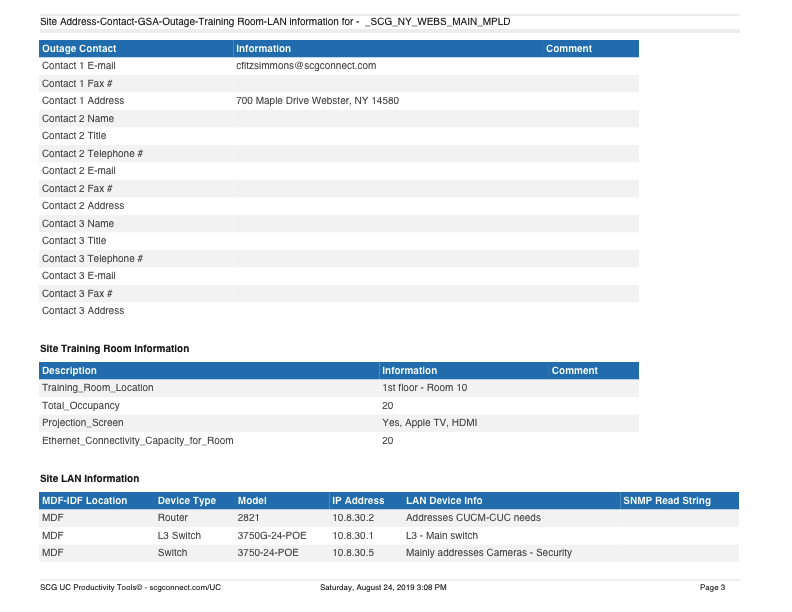
Task: Click the Projection_Screen value Yes, Apple TV, HDMI
Action: pyautogui.click(x=429, y=423)
